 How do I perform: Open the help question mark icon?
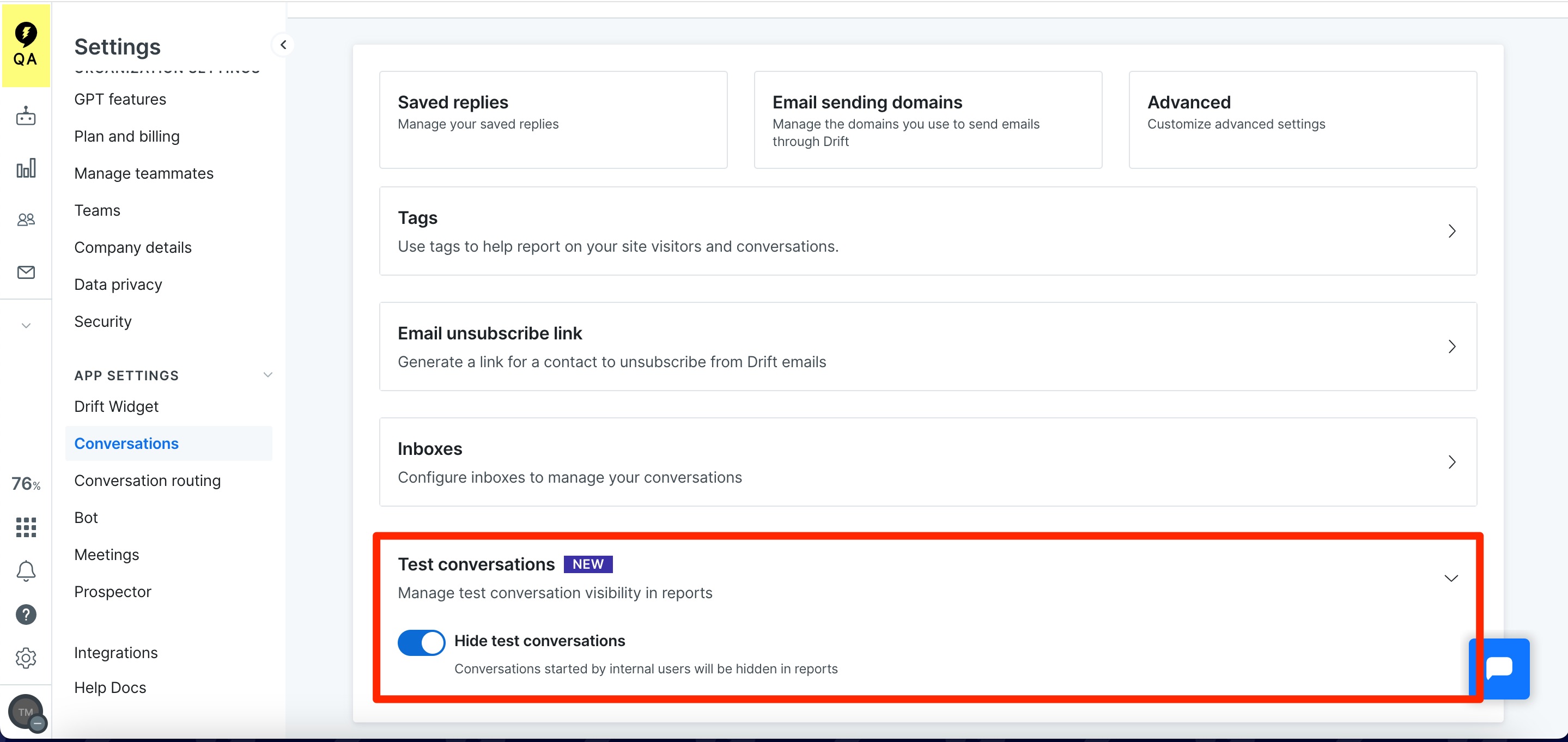(x=26, y=615)
